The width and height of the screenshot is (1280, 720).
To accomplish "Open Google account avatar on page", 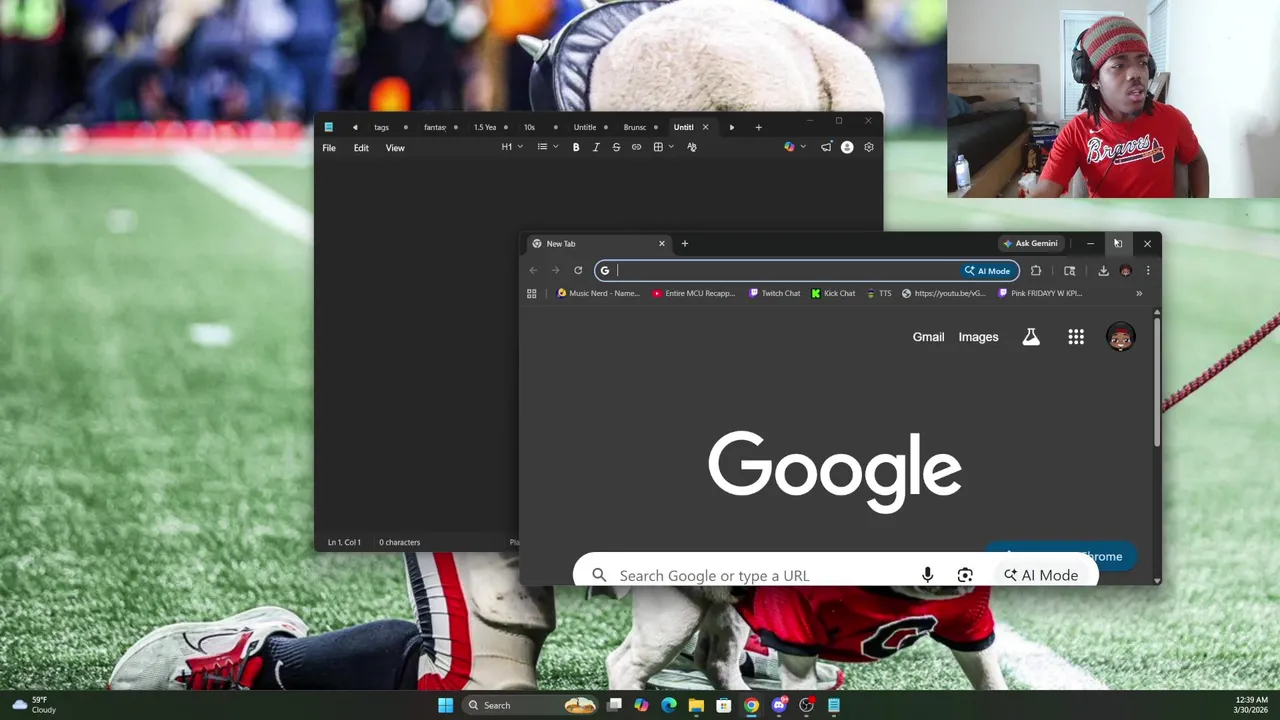I will (1120, 337).
